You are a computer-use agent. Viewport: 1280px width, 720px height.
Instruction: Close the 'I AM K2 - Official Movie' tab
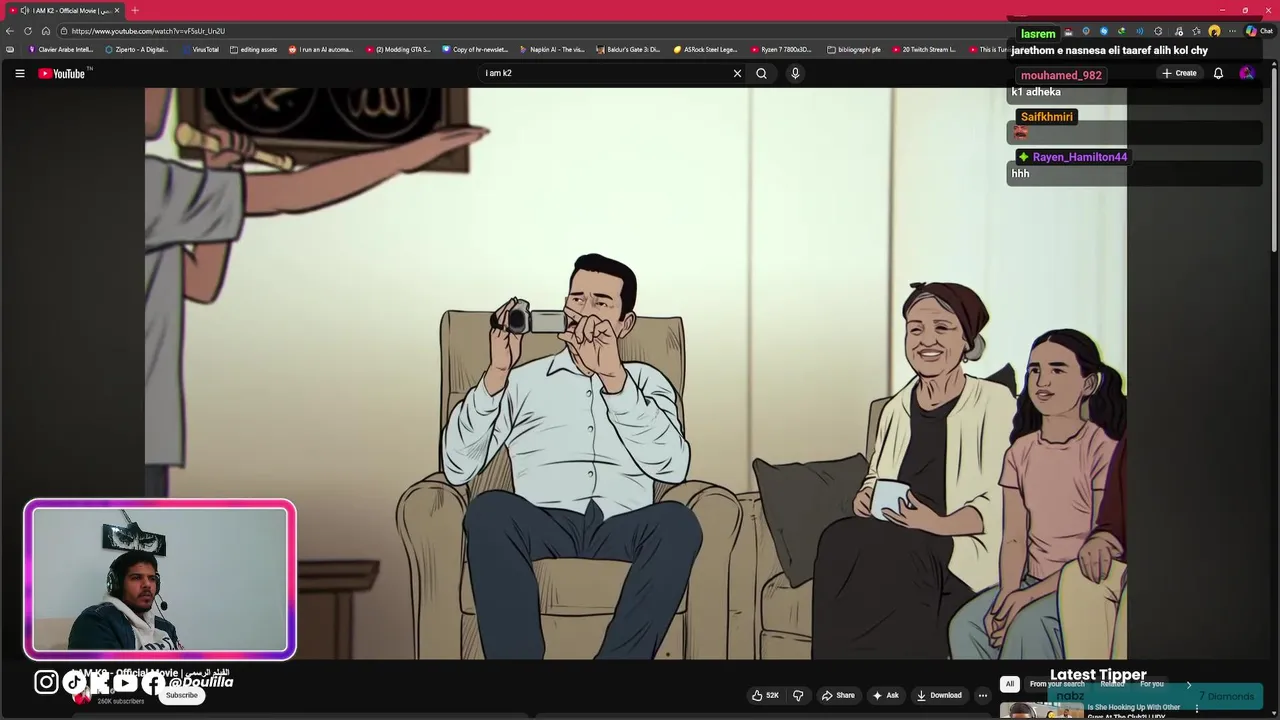pyautogui.click(x=116, y=10)
